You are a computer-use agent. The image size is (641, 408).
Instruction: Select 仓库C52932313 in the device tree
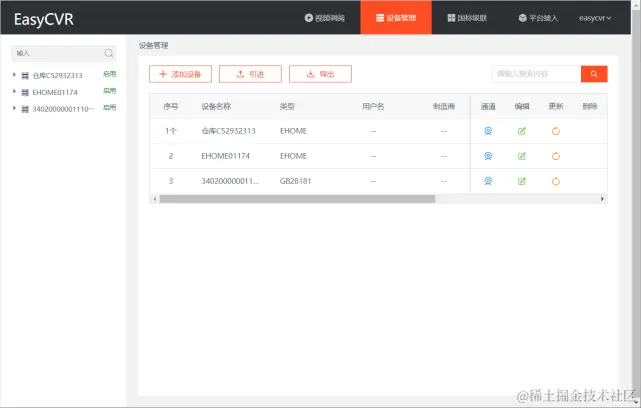[x=58, y=76]
